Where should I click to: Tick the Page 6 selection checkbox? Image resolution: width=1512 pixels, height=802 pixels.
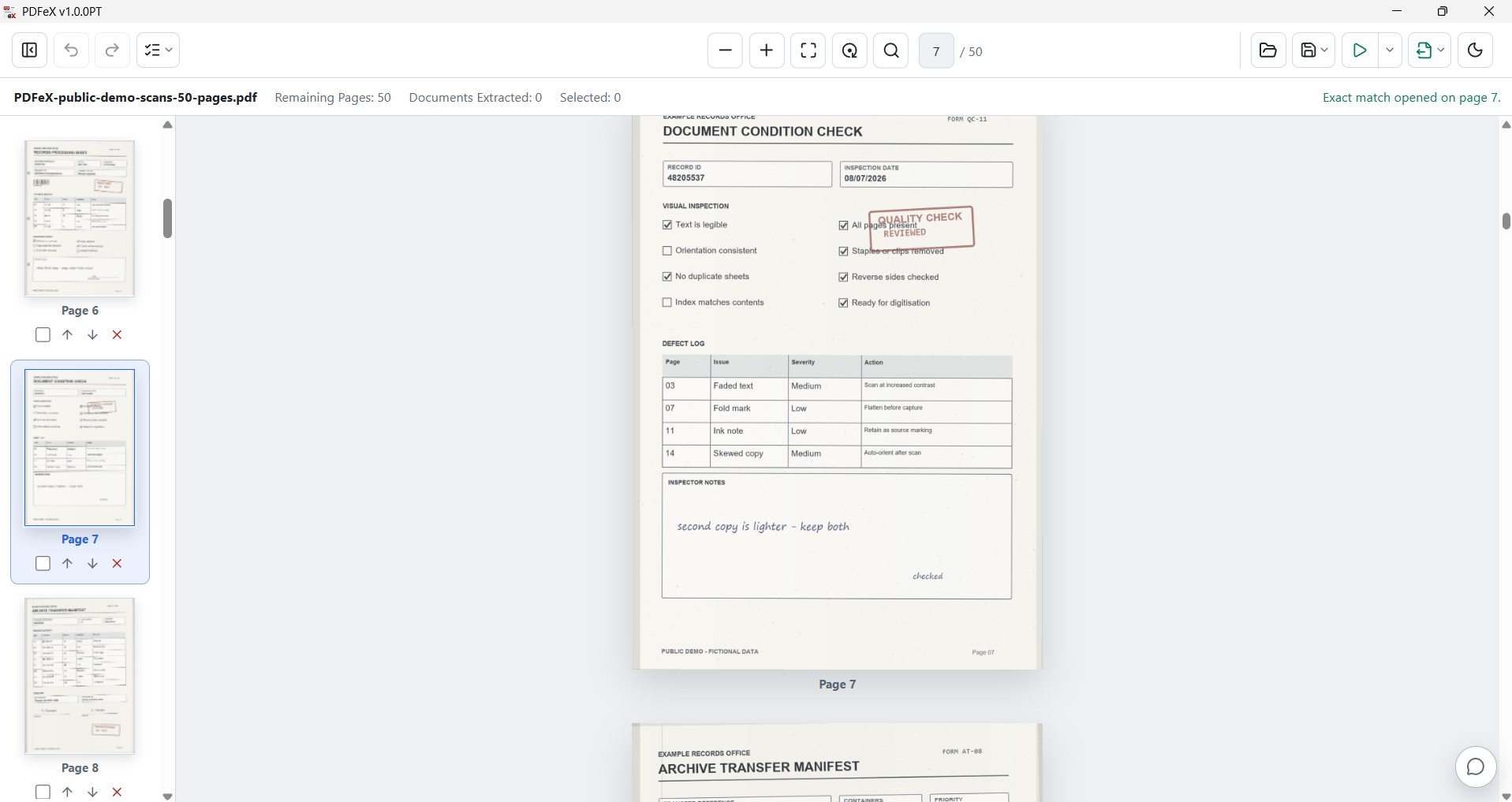(x=43, y=335)
